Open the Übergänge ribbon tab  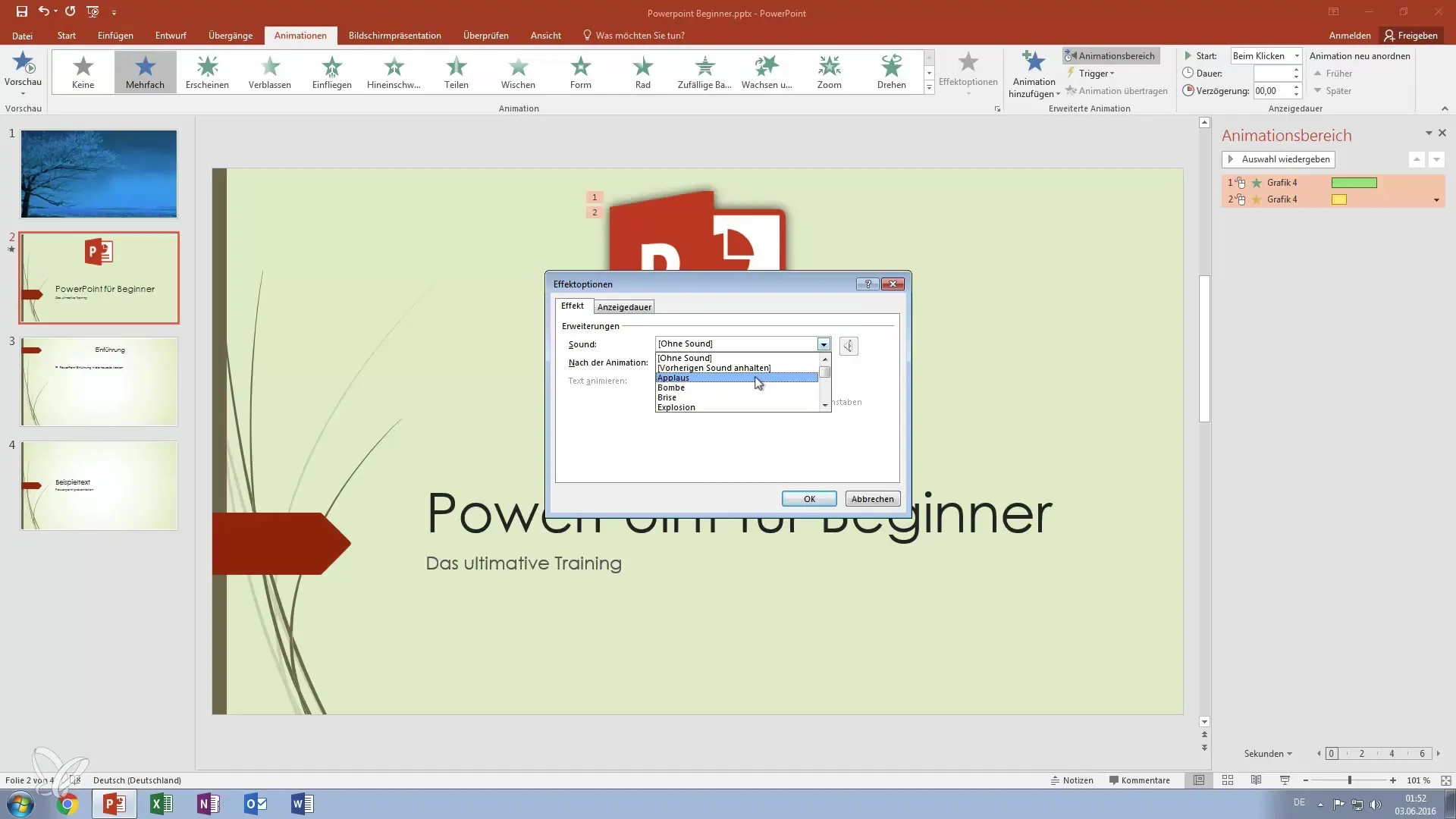pyautogui.click(x=231, y=36)
